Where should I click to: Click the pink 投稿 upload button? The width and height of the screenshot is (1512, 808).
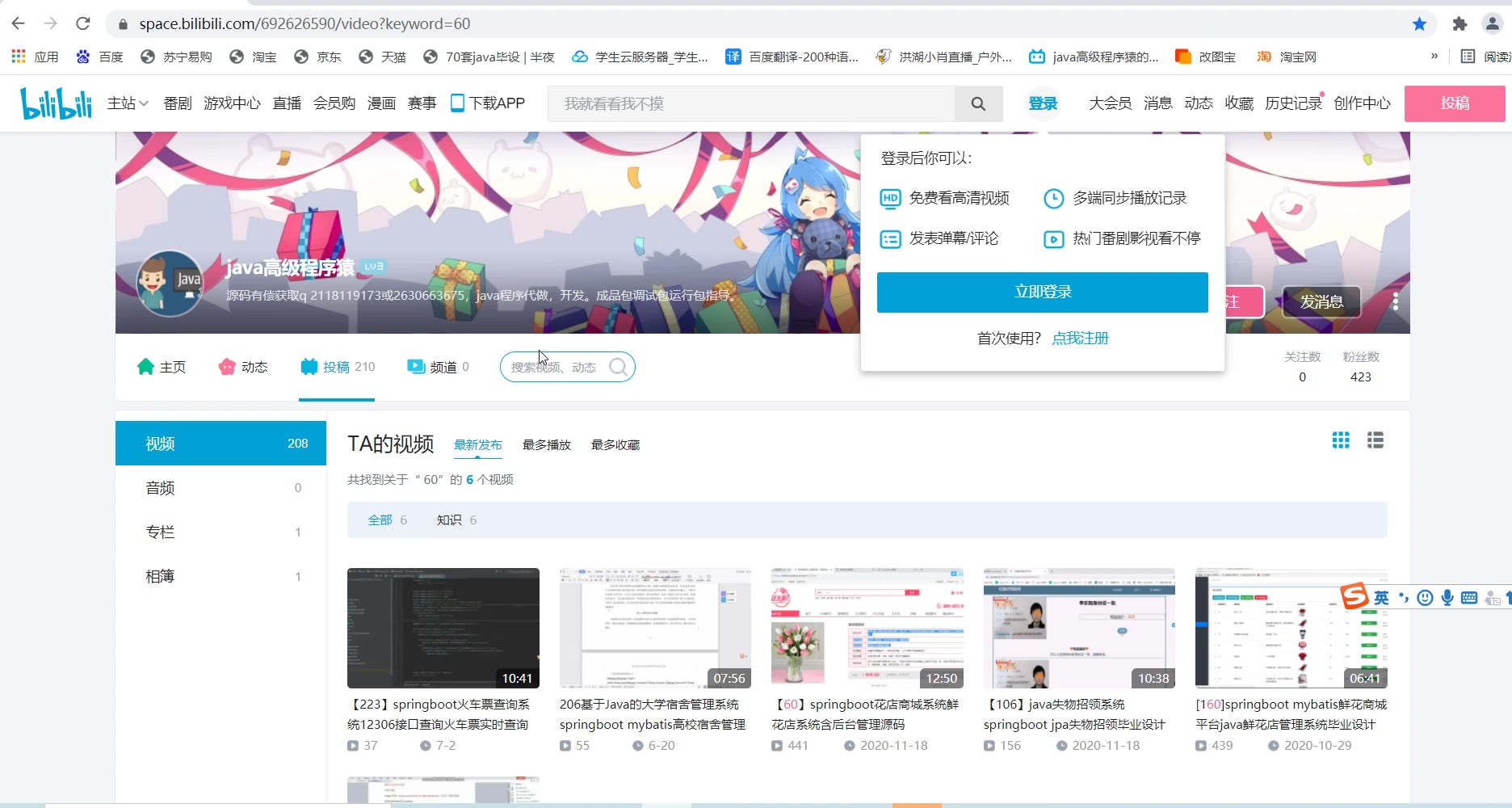(x=1455, y=103)
